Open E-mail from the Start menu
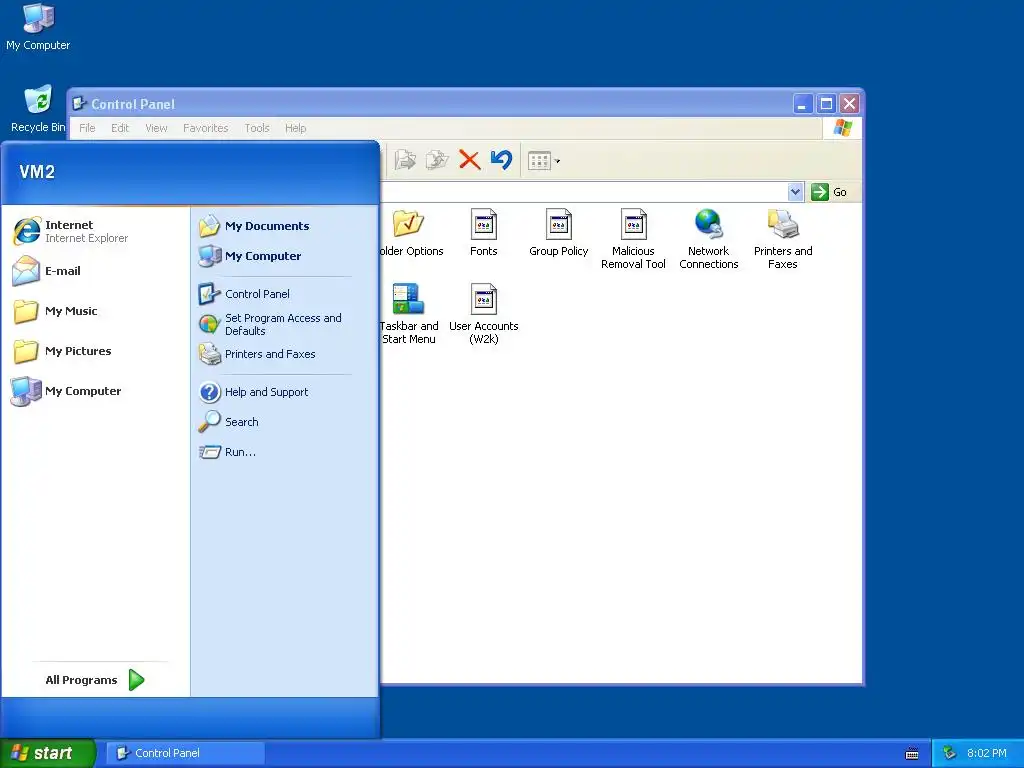The height and width of the screenshot is (768, 1024). [x=47, y=271]
